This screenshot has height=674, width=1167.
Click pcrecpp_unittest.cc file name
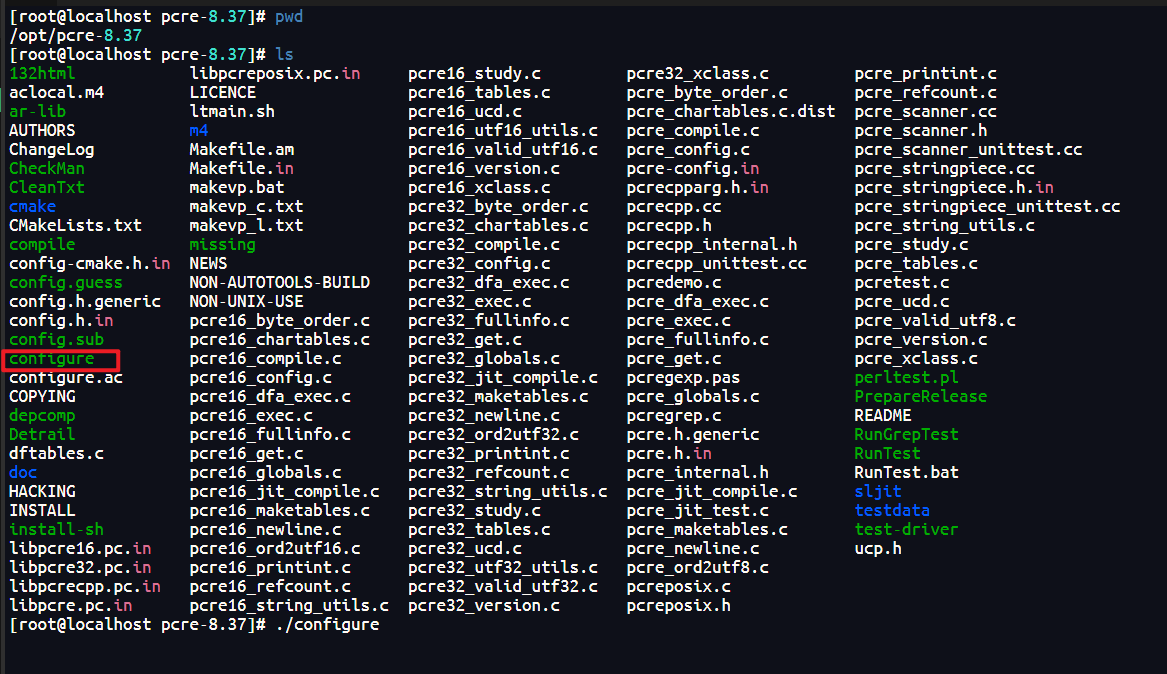tap(717, 263)
